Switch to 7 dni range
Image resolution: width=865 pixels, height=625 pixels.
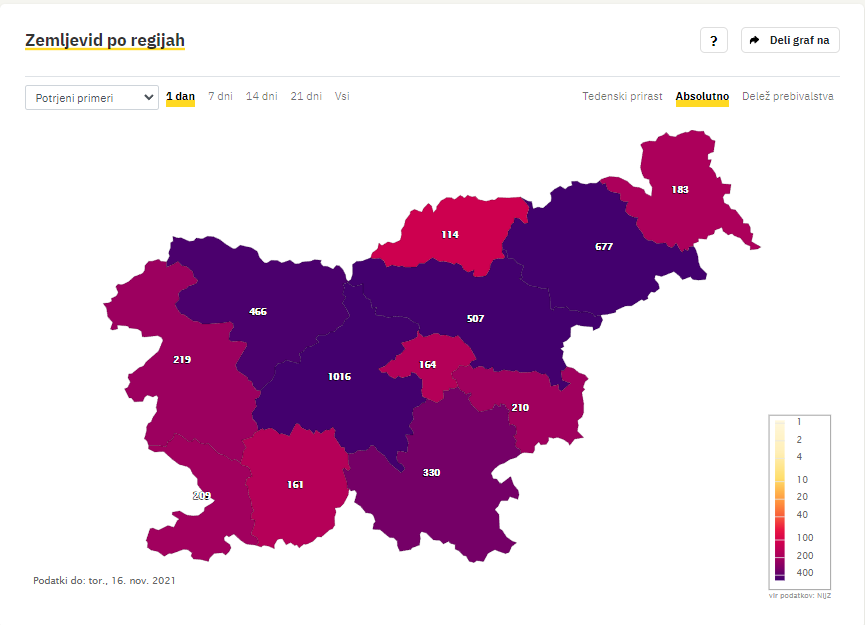[x=220, y=97]
